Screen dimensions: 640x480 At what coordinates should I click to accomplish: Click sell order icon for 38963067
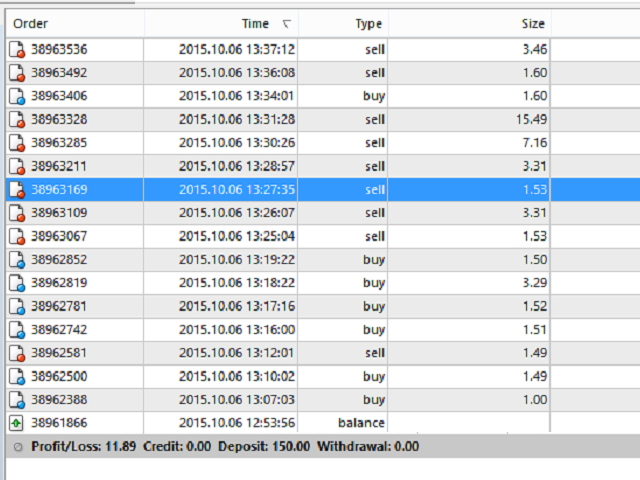[x=17, y=236]
